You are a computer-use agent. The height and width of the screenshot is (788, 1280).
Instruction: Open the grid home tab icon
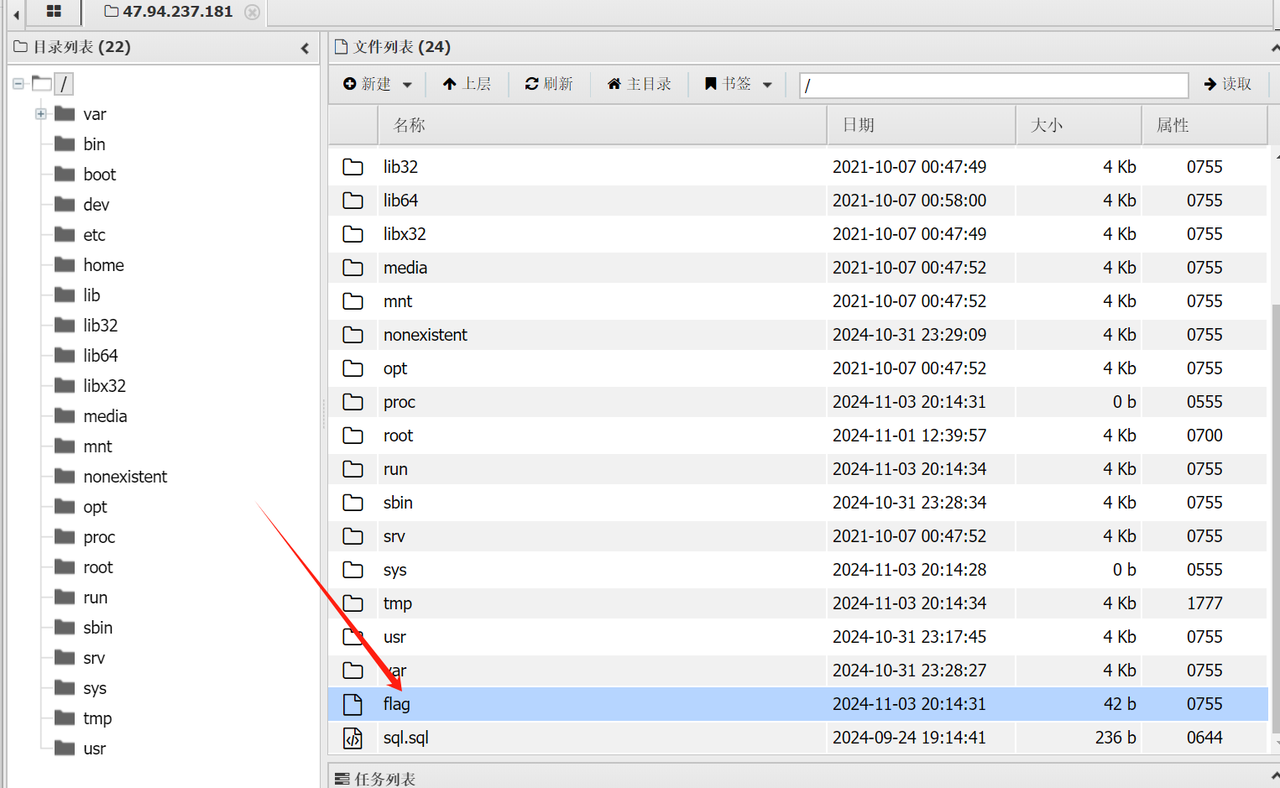point(54,12)
